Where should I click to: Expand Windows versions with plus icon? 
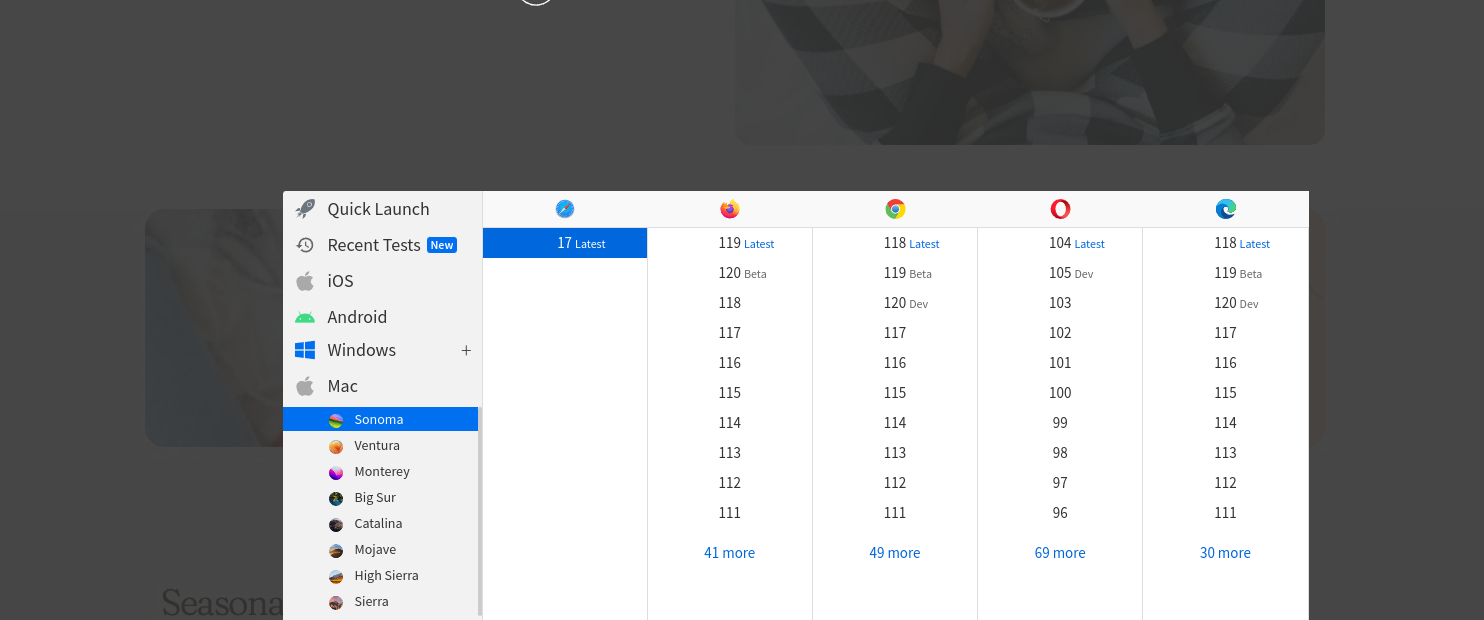point(465,351)
